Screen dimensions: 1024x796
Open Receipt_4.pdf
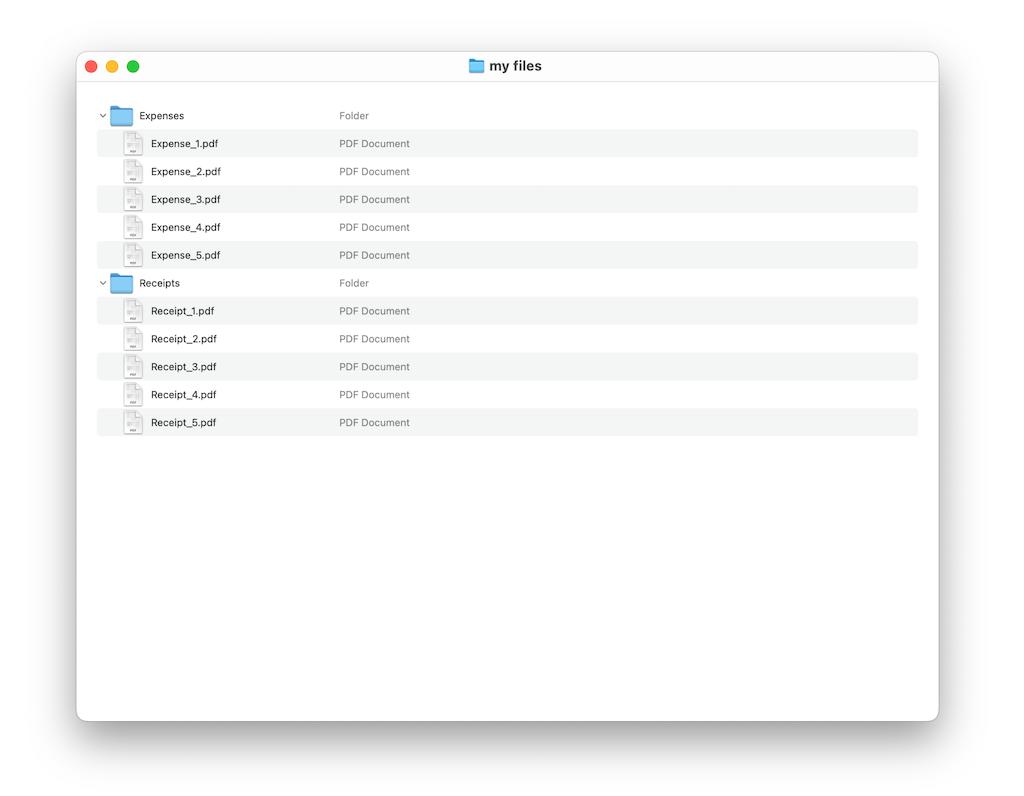point(183,394)
